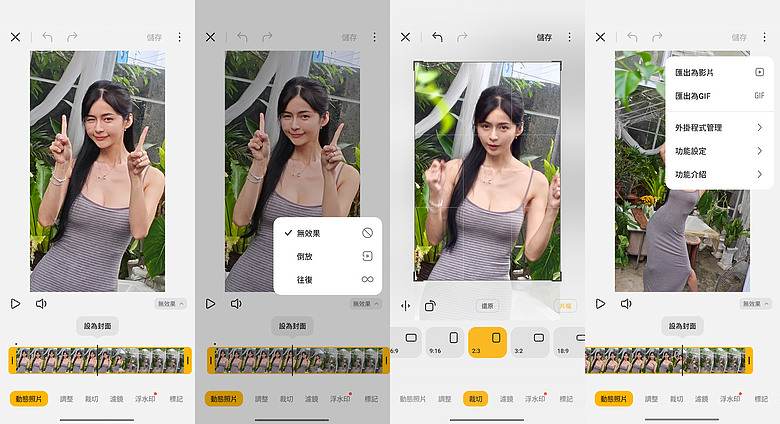Screen dimensions: 780x424
Task: Close the editor in the first phone screen
Action: tap(15, 37)
